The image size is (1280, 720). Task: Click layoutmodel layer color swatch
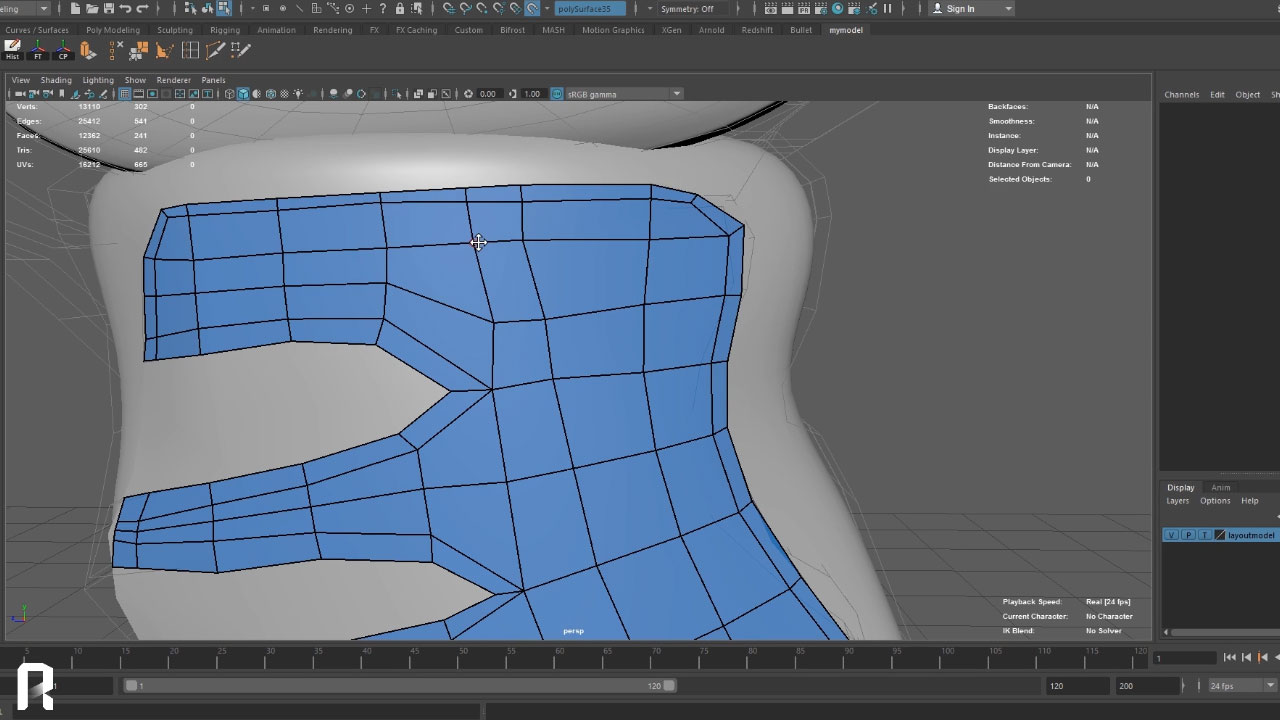(x=1220, y=535)
